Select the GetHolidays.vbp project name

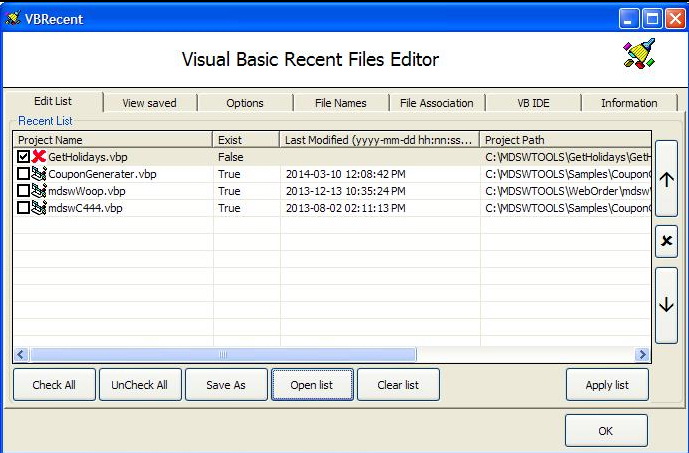(x=87, y=157)
